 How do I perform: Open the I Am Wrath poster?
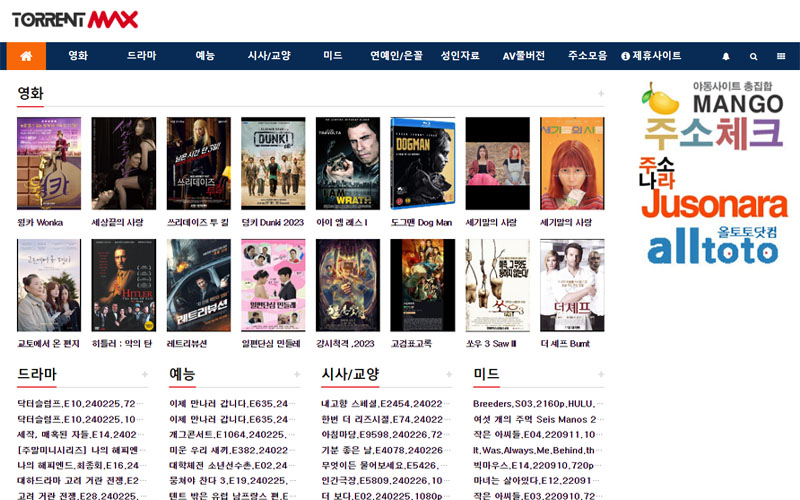click(348, 163)
